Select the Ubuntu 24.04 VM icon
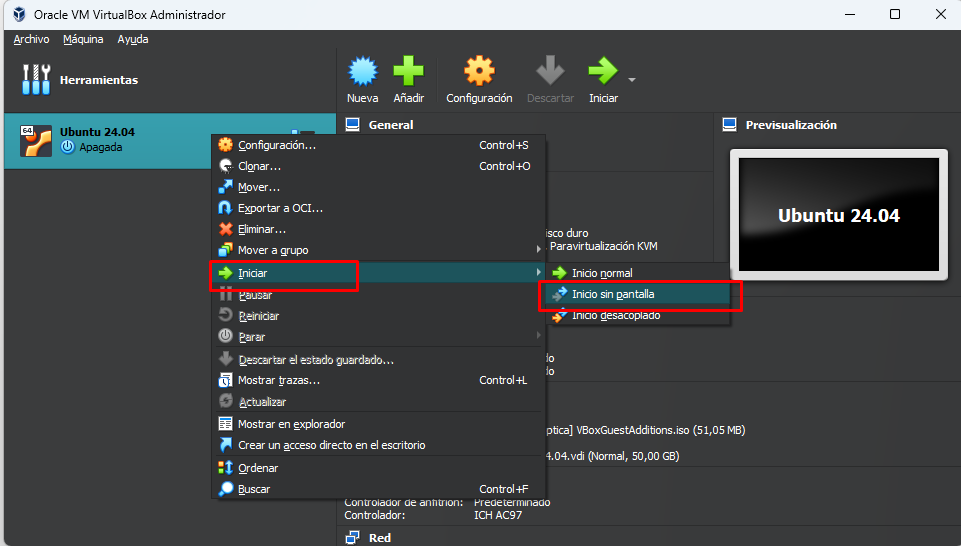 pyautogui.click(x=36, y=141)
